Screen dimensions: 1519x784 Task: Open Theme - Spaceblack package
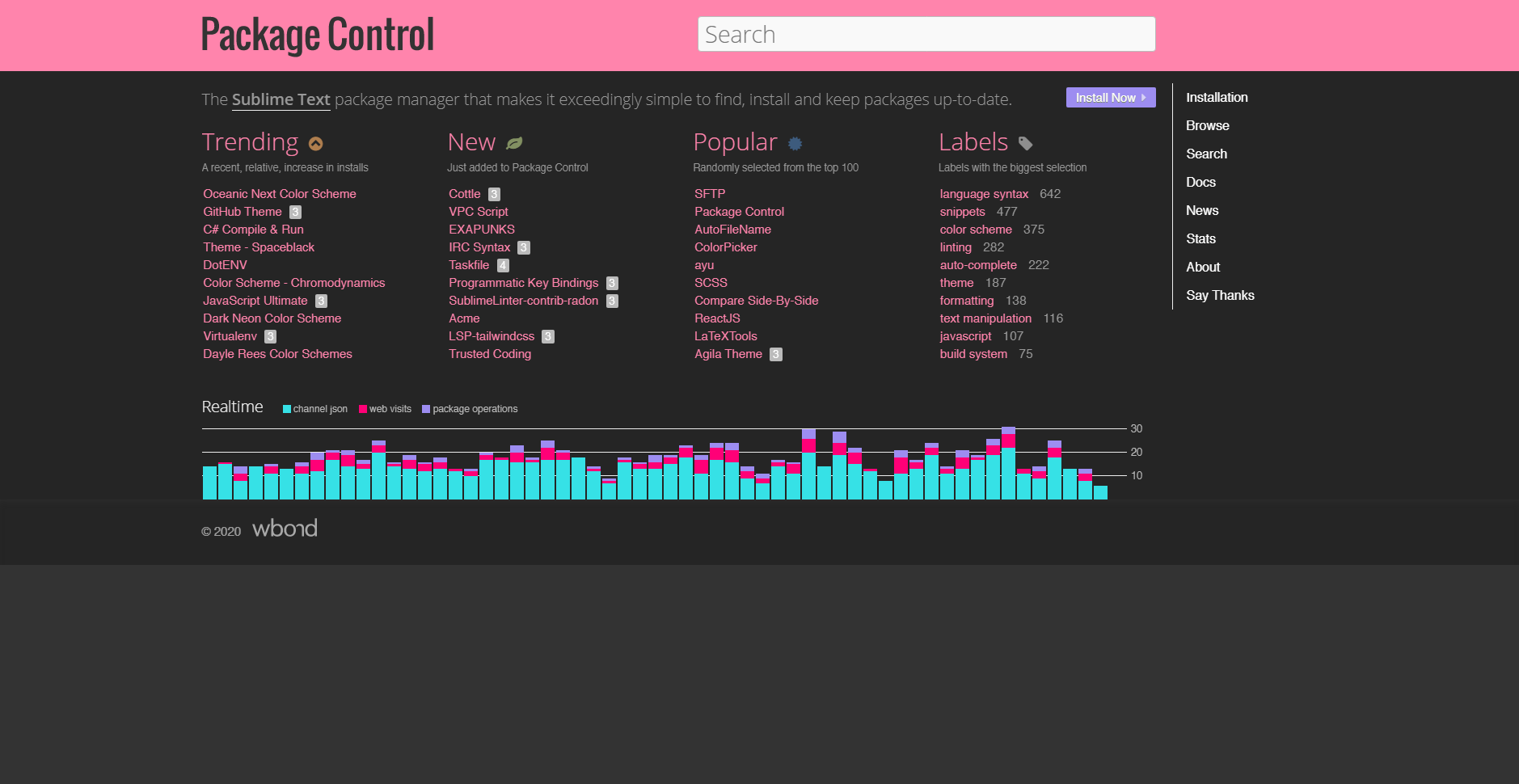click(259, 247)
